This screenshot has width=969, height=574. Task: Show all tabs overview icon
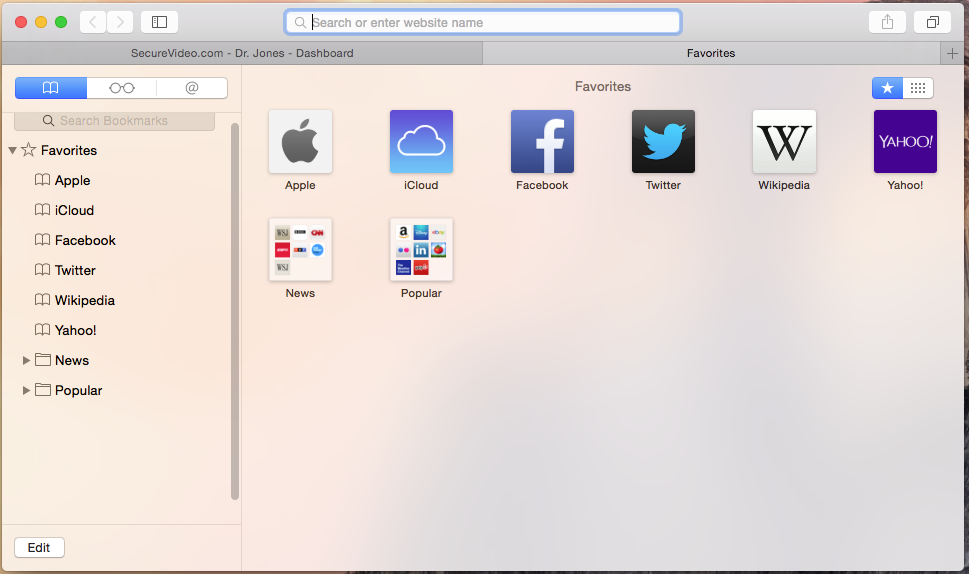coord(932,22)
